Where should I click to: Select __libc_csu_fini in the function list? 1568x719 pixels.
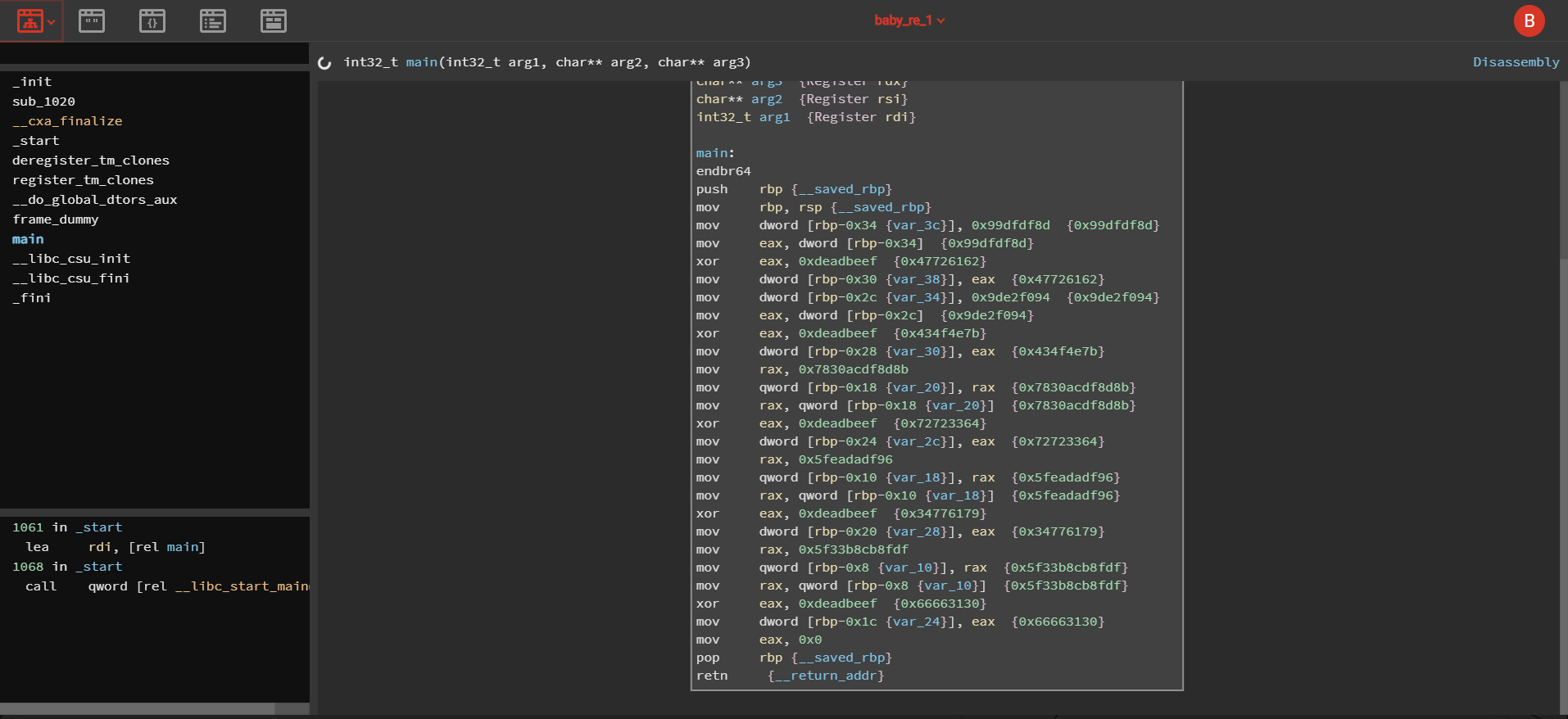point(71,278)
